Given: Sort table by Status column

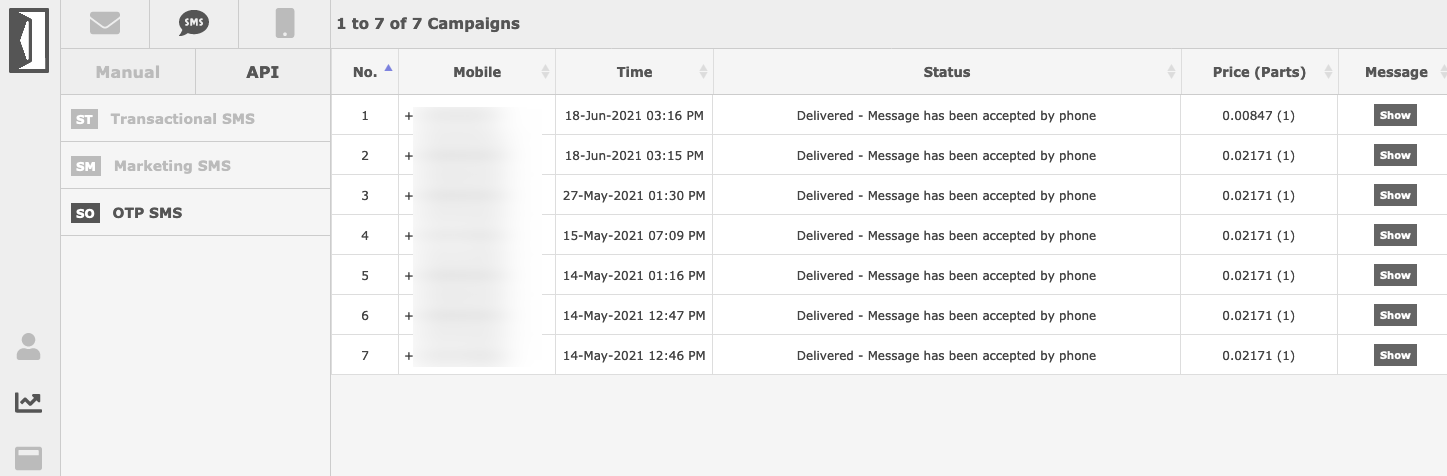Looking at the screenshot, I should pos(946,72).
